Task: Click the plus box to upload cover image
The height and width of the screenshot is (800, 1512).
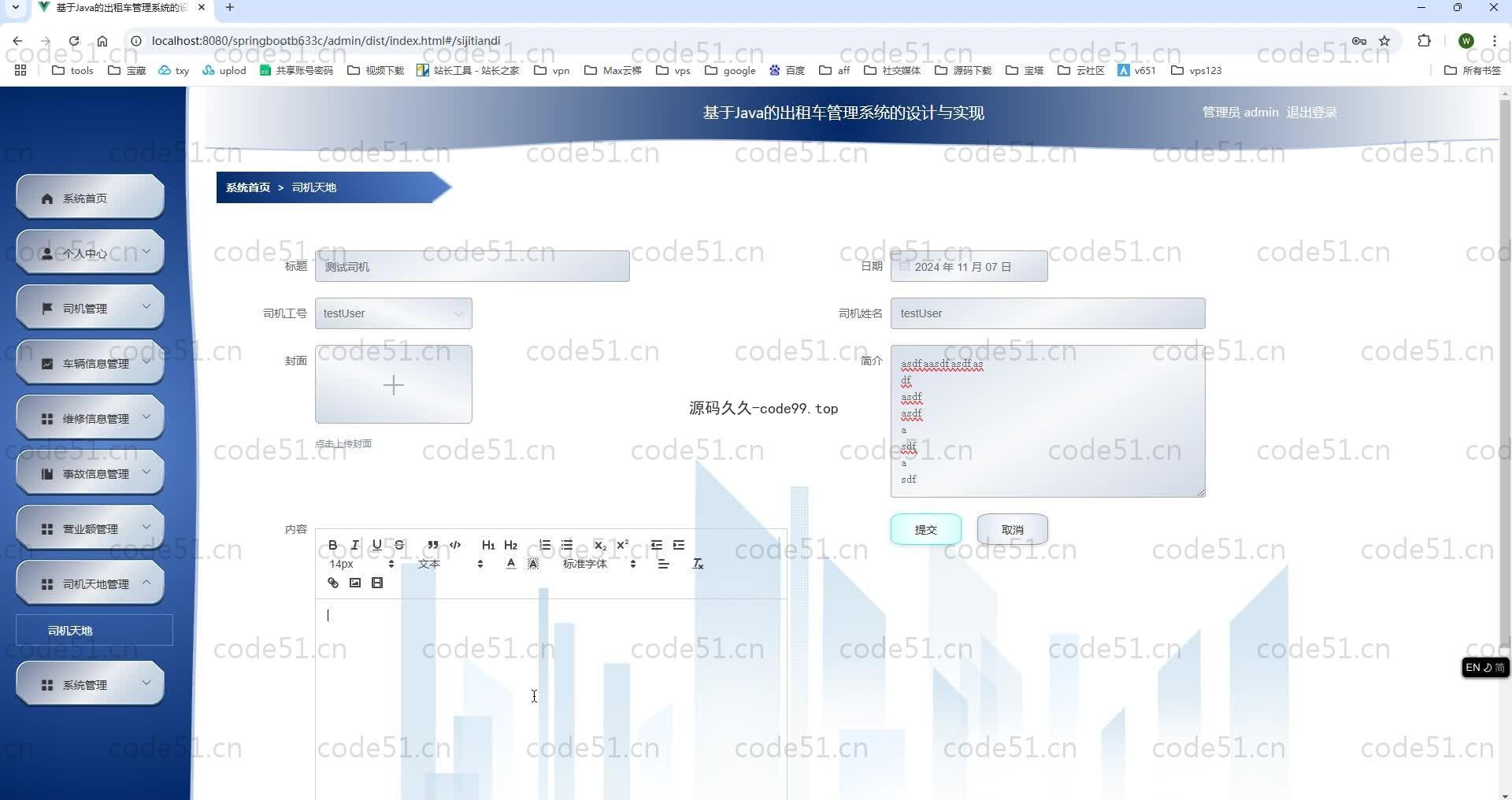Action: point(393,384)
